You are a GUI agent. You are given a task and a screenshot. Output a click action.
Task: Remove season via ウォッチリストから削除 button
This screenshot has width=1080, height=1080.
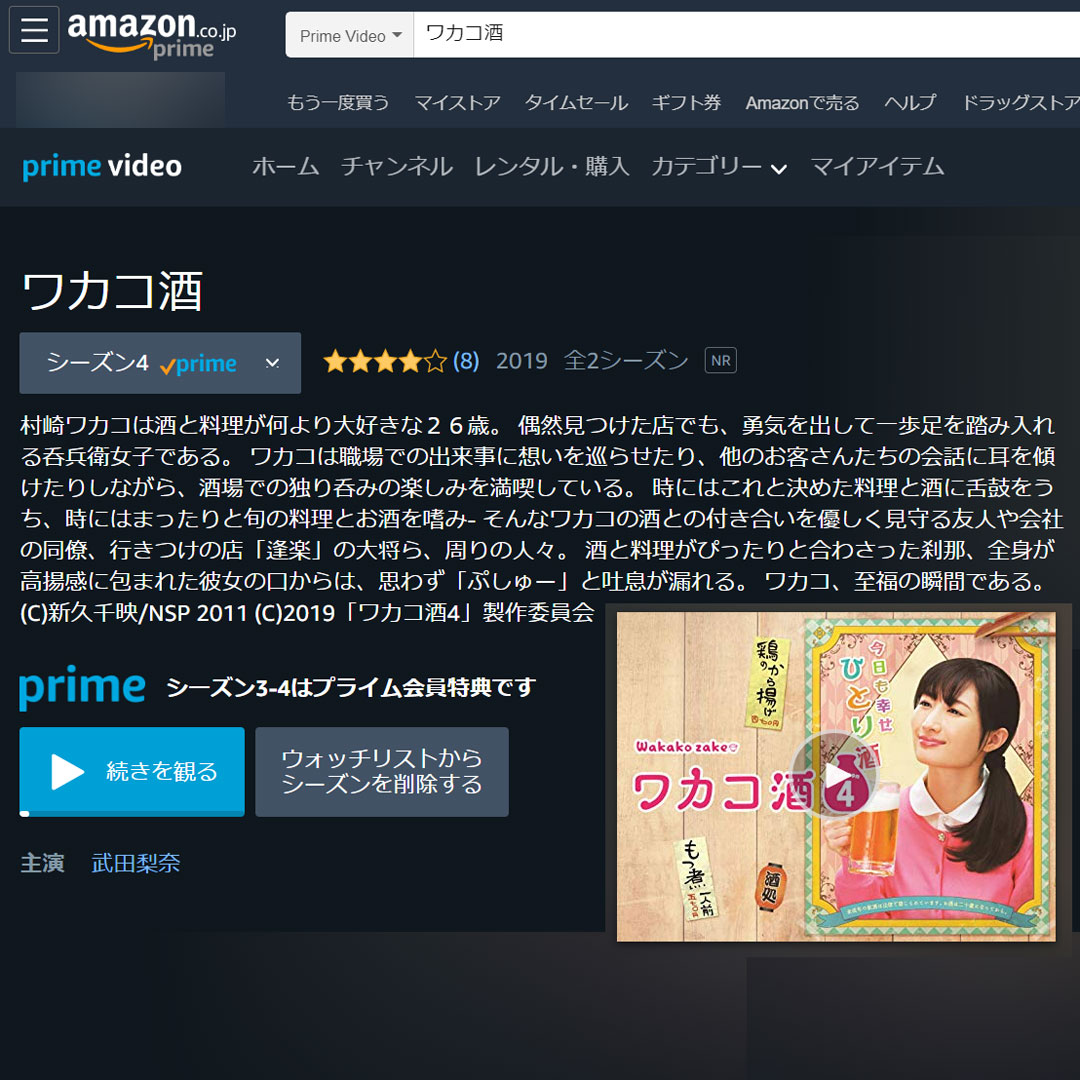point(382,772)
